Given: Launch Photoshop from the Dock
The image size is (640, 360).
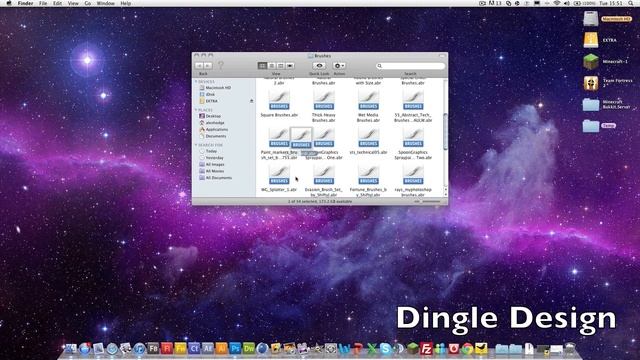Looking at the screenshot, I should click(x=235, y=349).
